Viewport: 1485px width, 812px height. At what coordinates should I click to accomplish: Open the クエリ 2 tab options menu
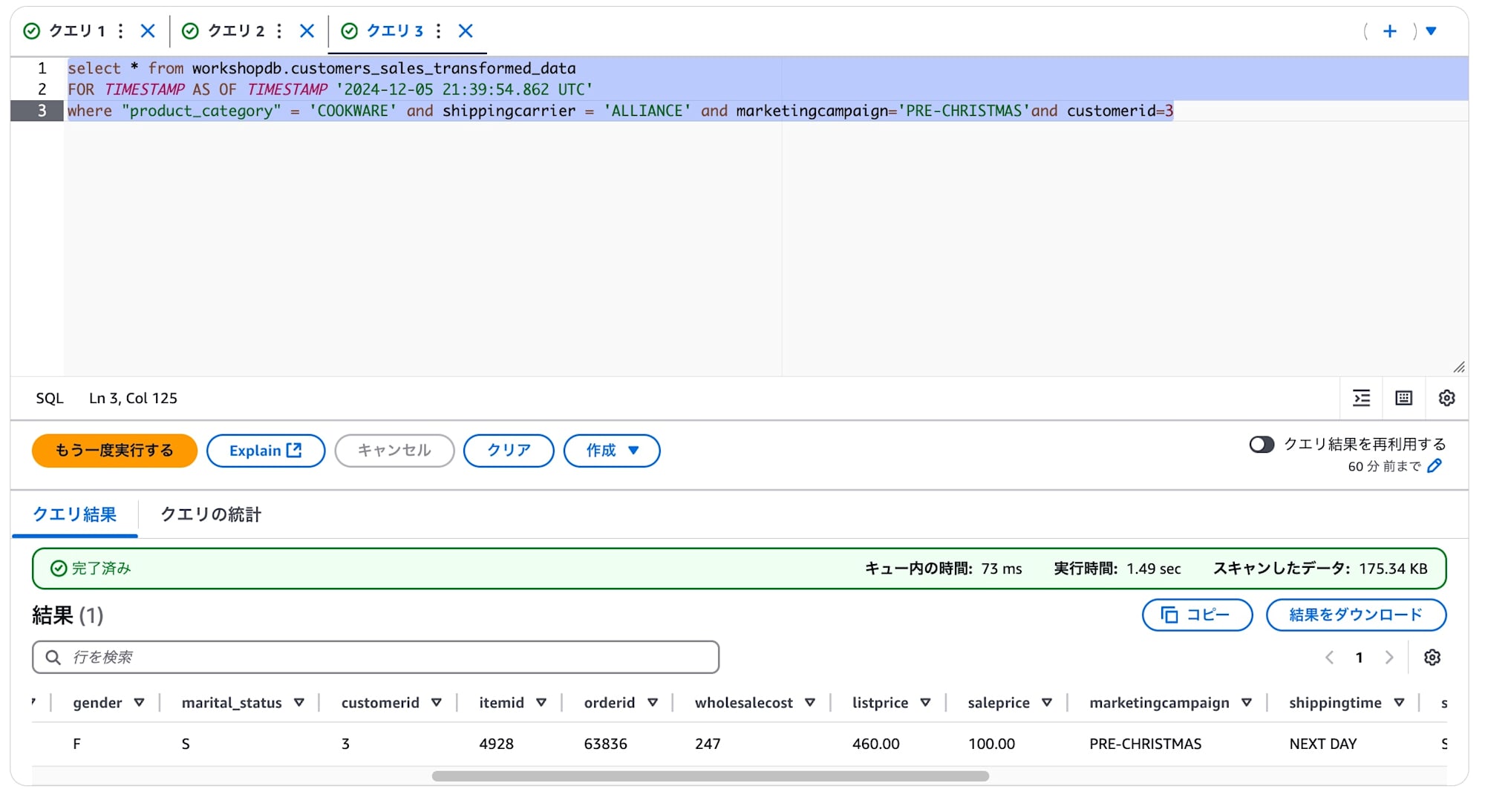[279, 30]
